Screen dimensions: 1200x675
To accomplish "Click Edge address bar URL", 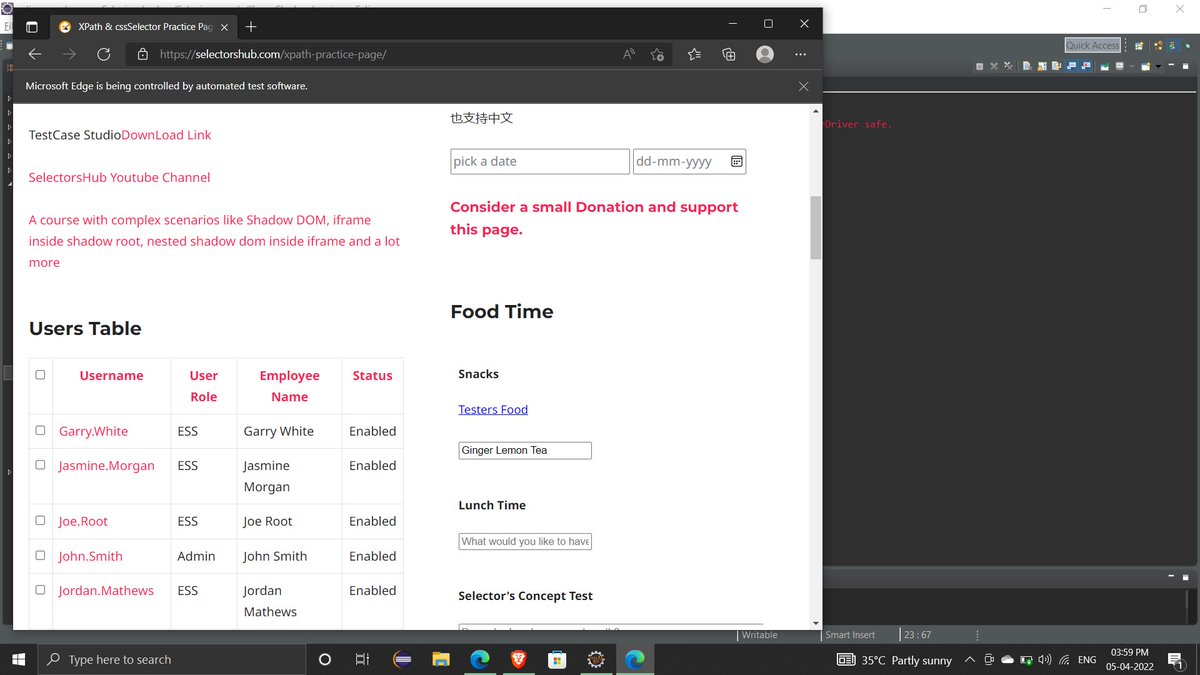I will pos(272,54).
